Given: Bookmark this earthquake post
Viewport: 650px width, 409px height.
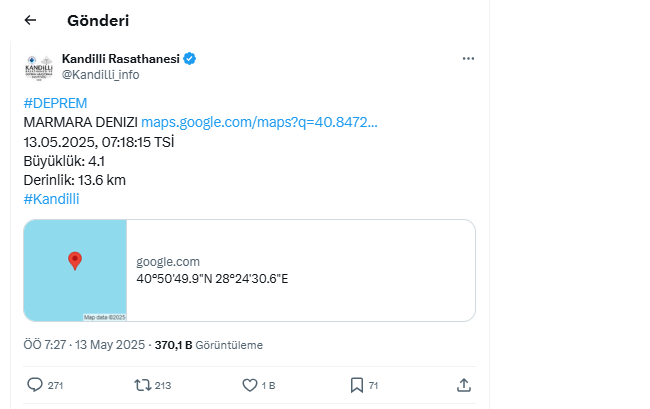Looking at the screenshot, I should (357, 384).
